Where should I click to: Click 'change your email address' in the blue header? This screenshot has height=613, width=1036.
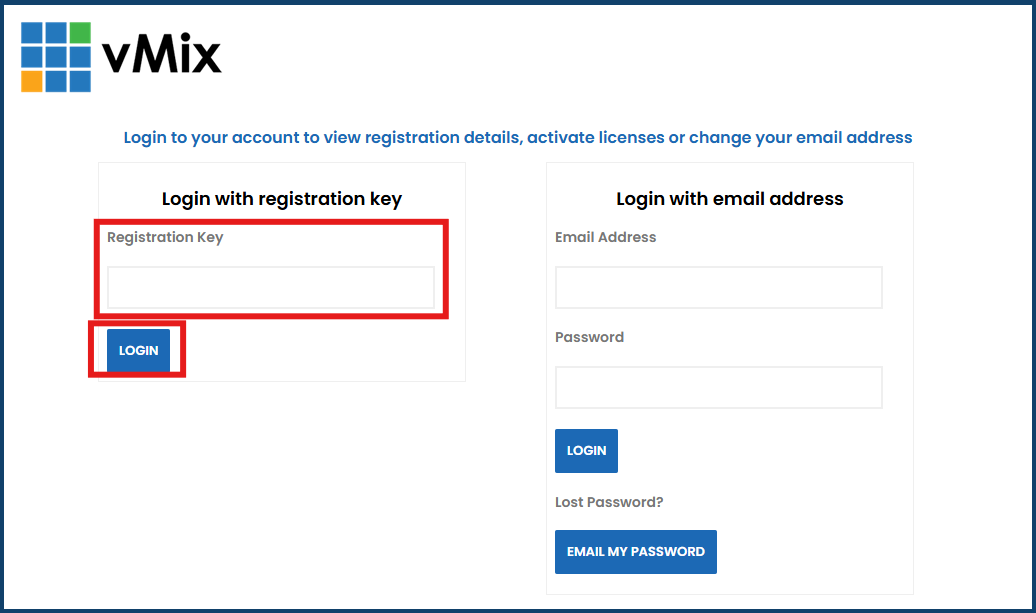click(801, 137)
